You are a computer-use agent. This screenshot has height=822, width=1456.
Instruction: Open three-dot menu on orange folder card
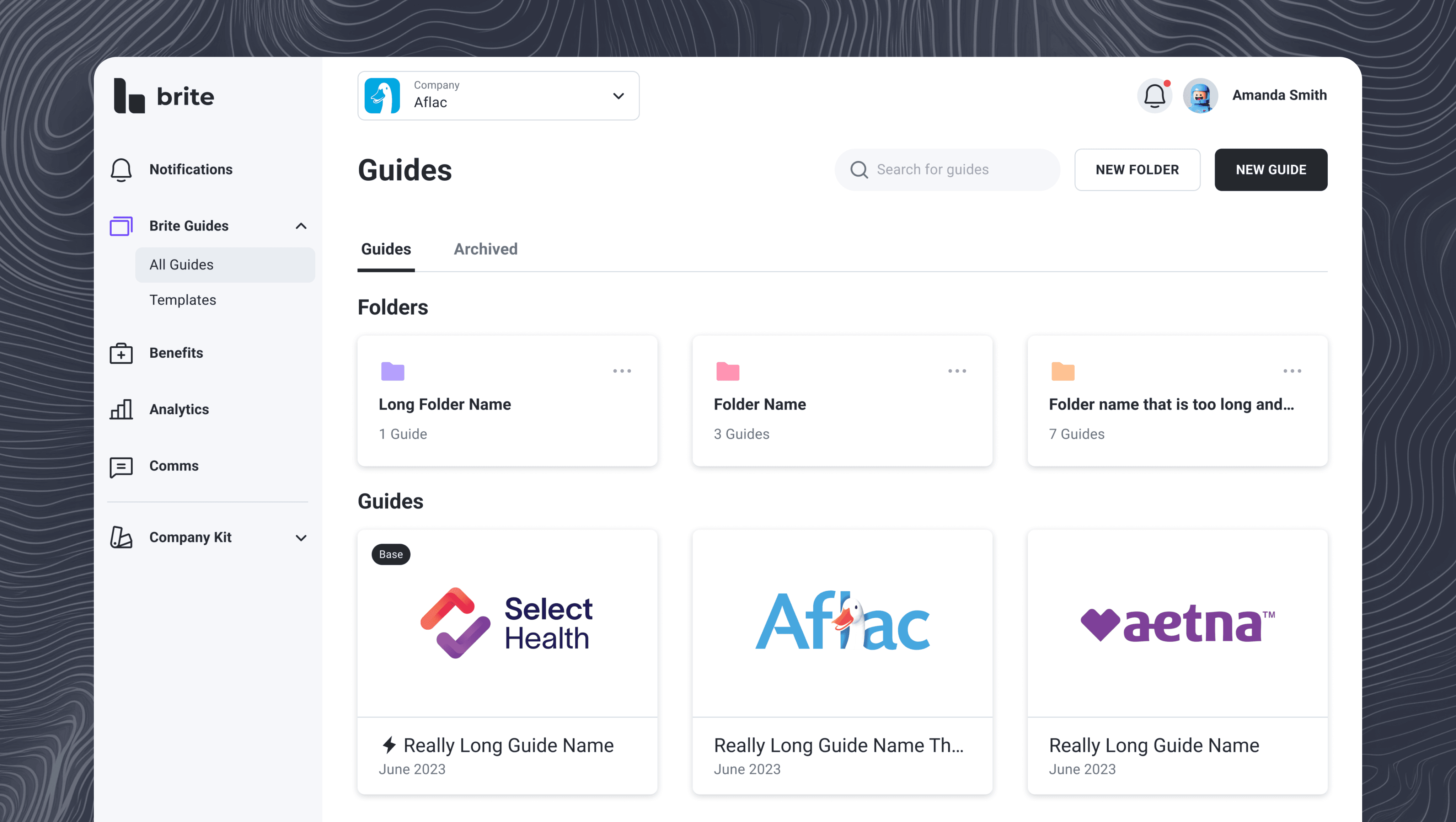click(1292, 371)
